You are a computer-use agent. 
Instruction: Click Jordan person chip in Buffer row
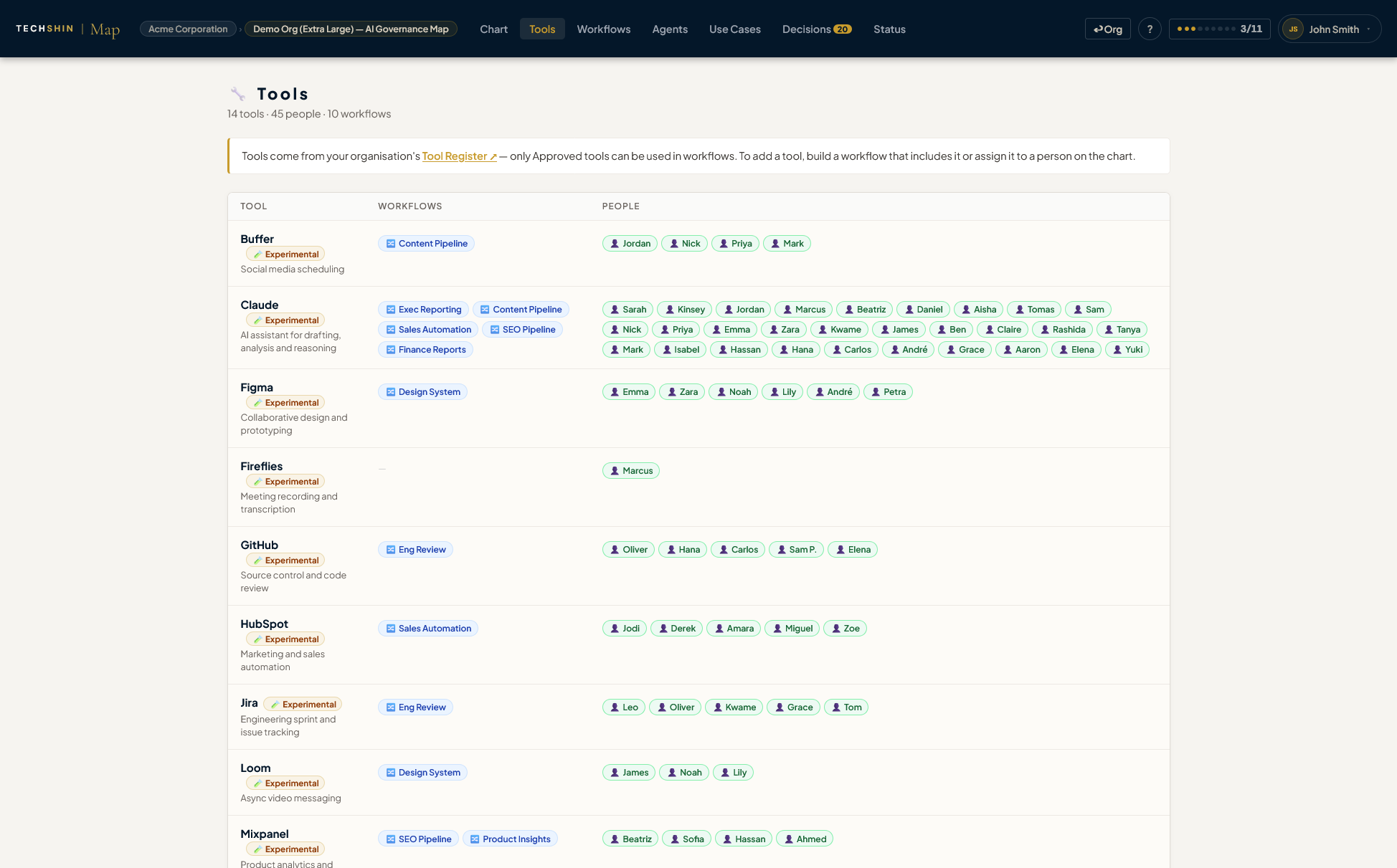coord(630,244)
